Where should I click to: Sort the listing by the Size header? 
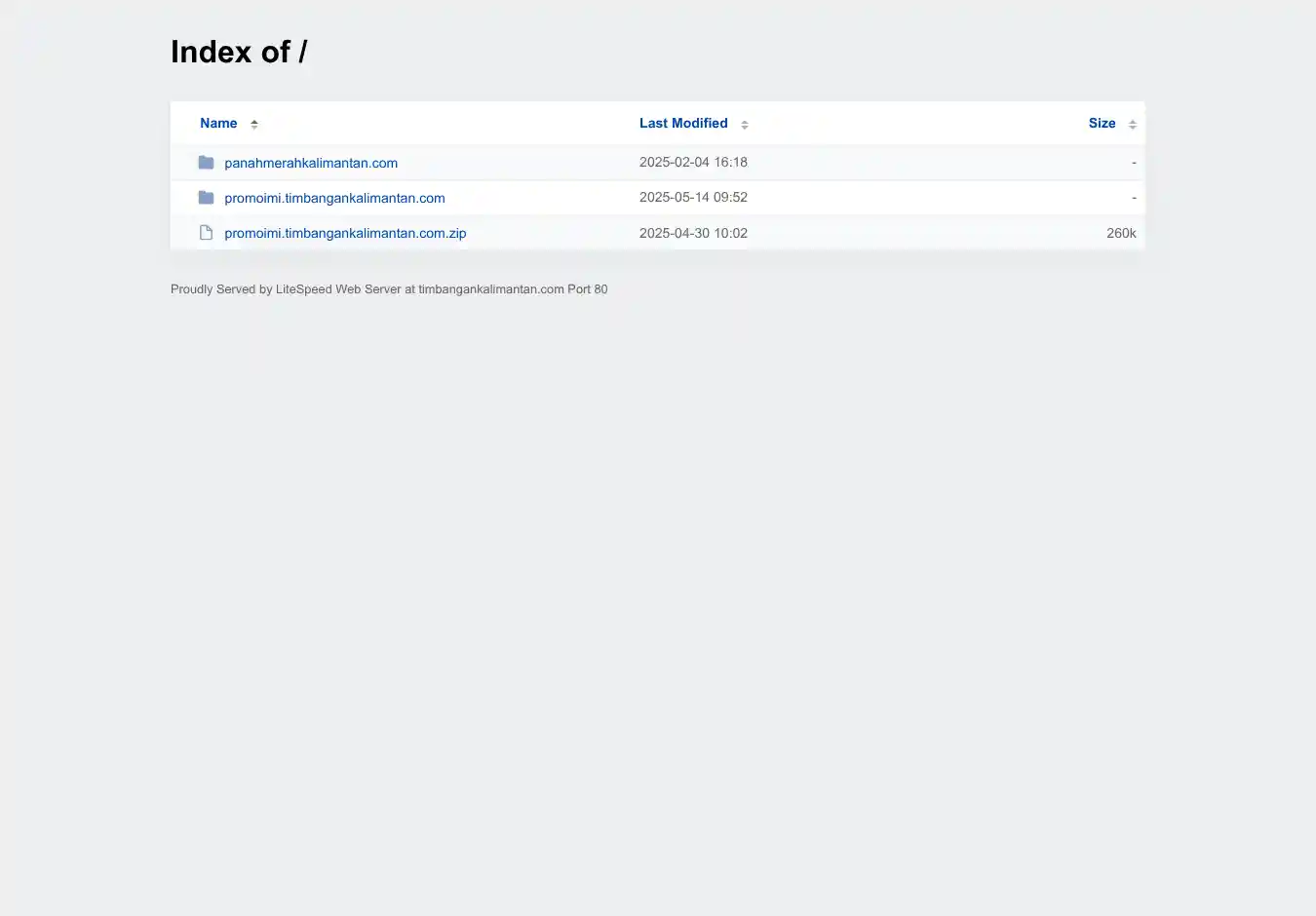pos(1102,124)
